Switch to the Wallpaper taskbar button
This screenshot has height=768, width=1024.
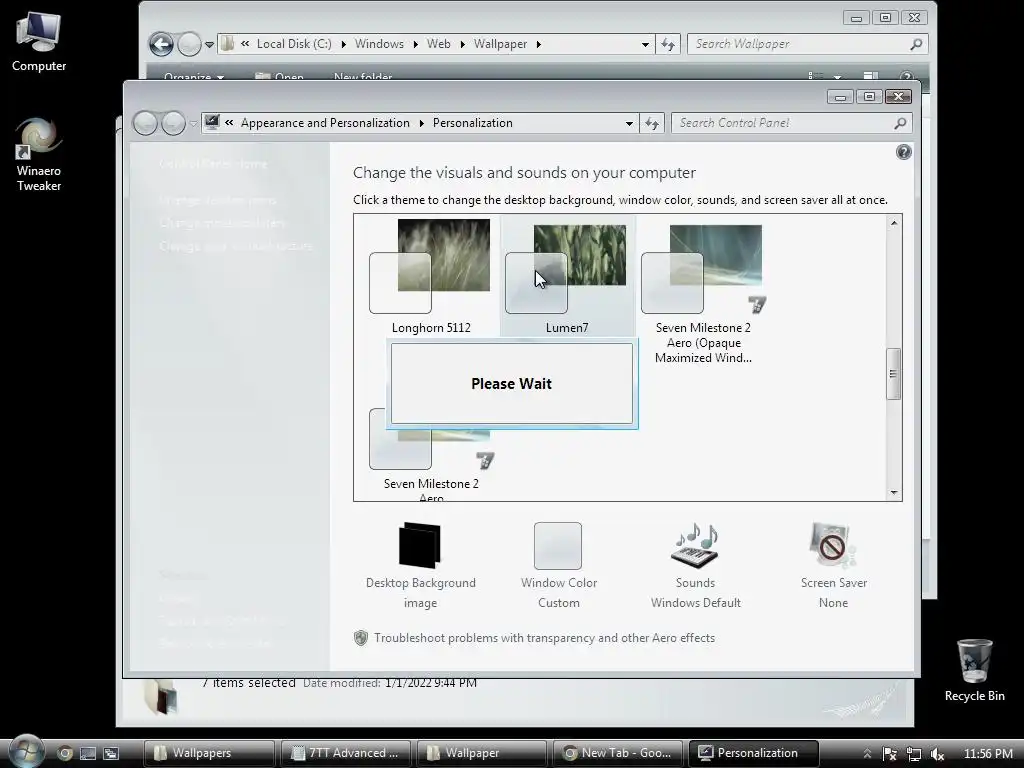(x=482, y=753)
